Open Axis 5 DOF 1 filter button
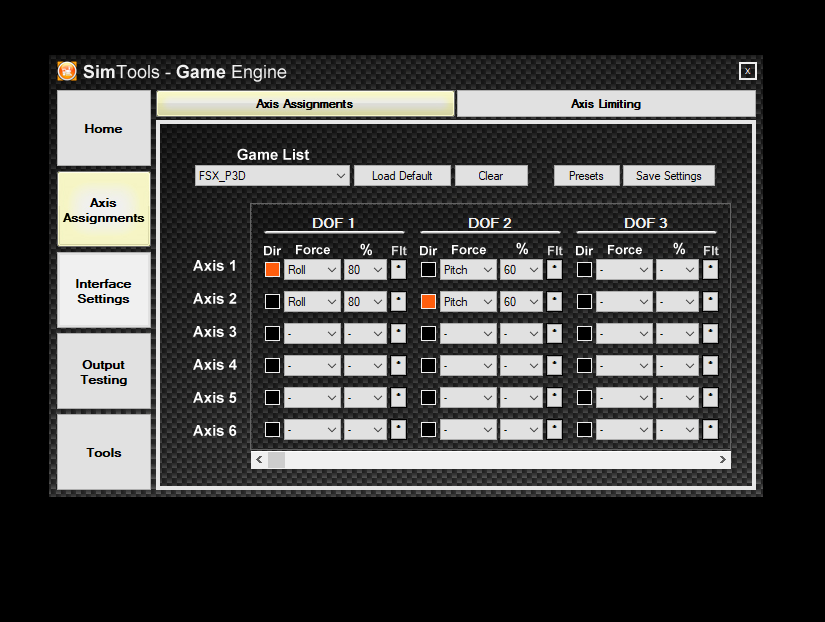 coord(398,397)
